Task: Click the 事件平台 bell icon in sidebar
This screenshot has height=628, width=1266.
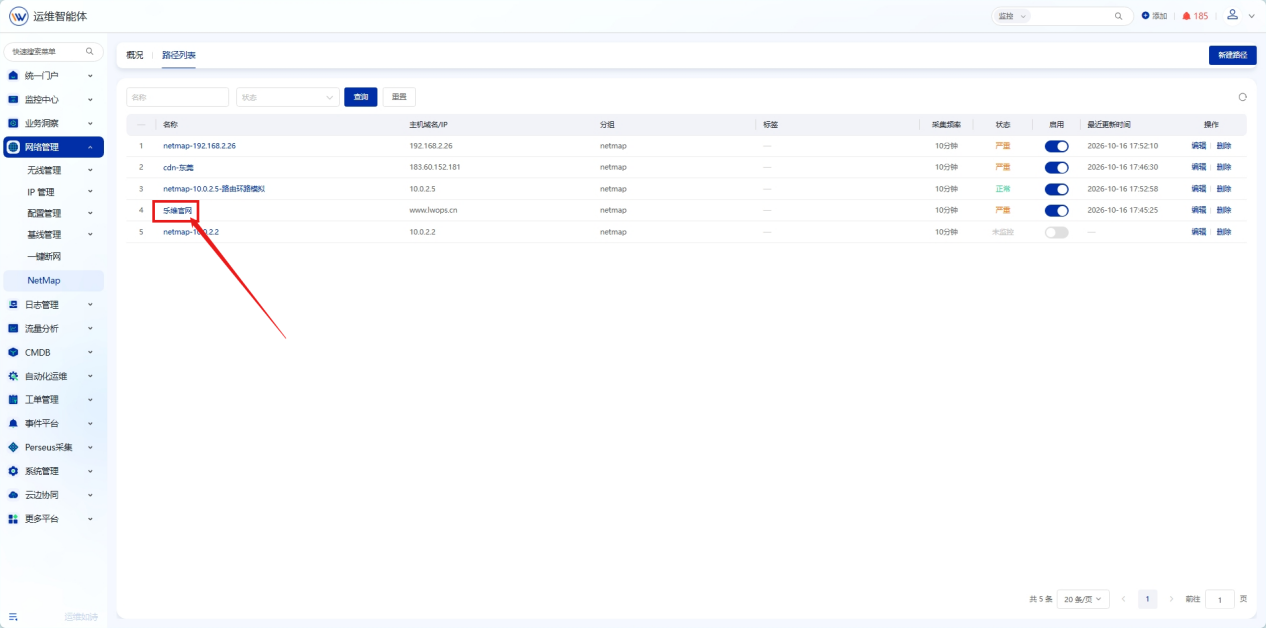Action: click(x=13, y=423)
